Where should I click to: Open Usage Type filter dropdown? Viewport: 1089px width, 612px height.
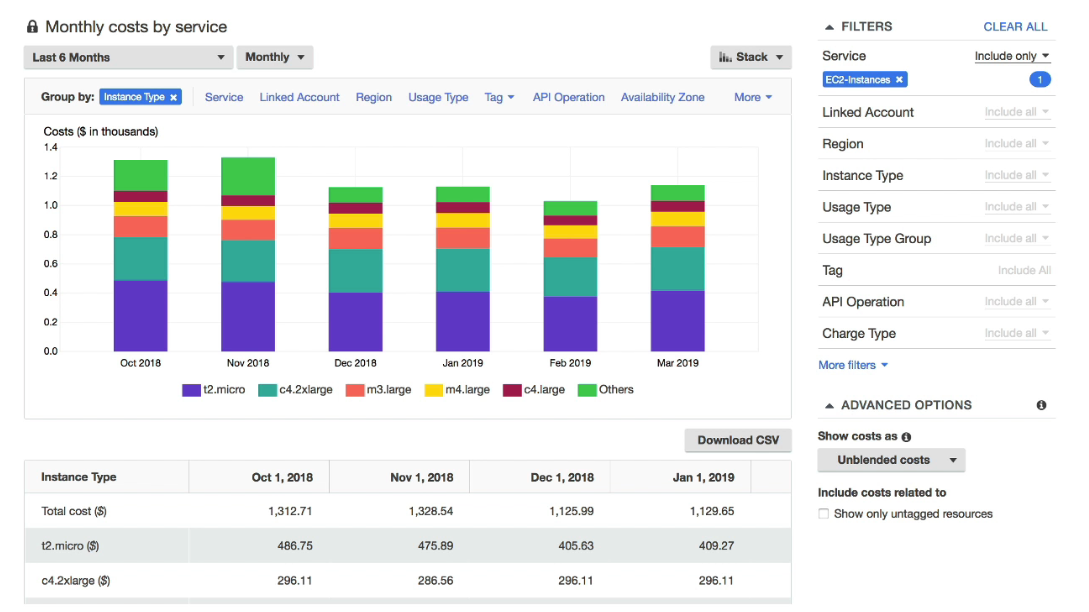[x=1017, y=207]
